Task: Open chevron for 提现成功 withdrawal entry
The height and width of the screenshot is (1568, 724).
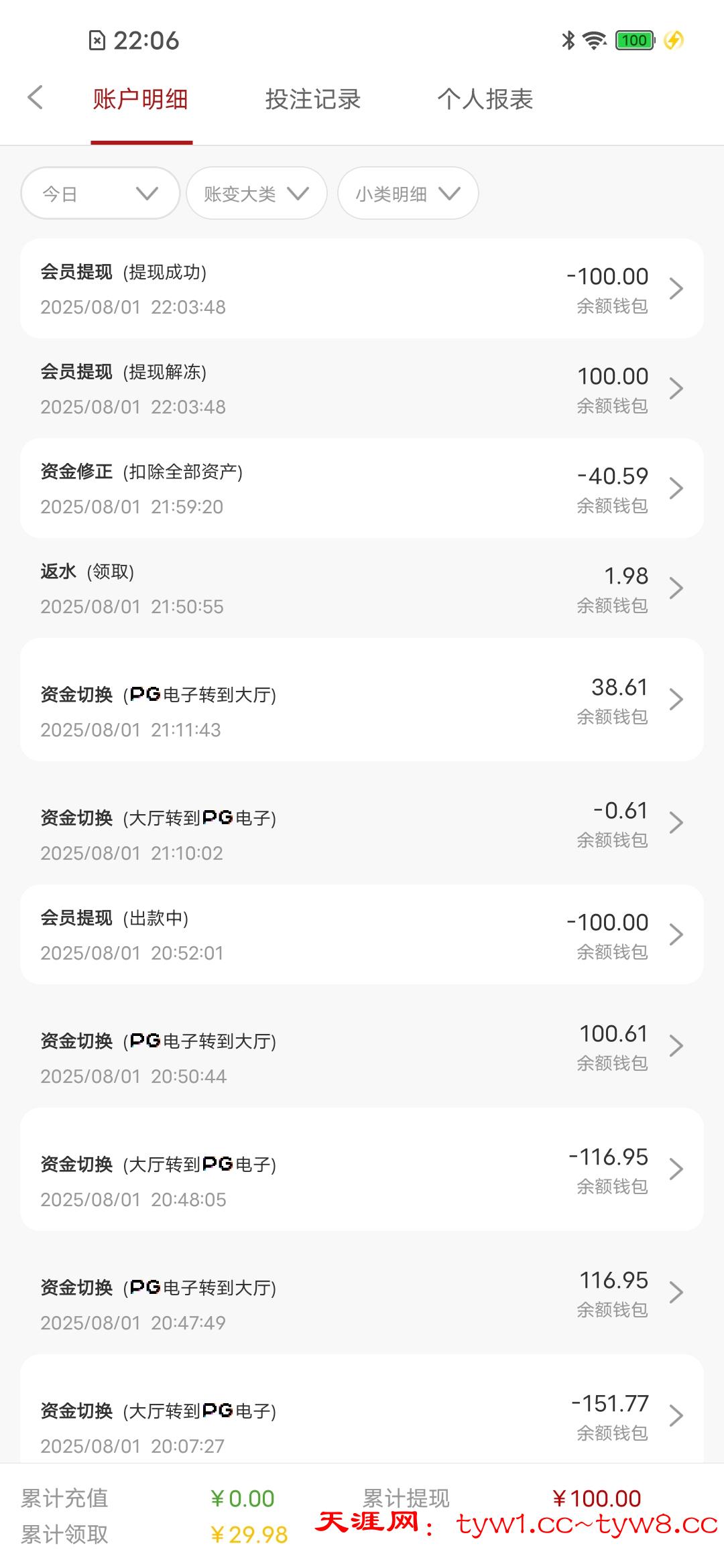Action: [676, 289]
